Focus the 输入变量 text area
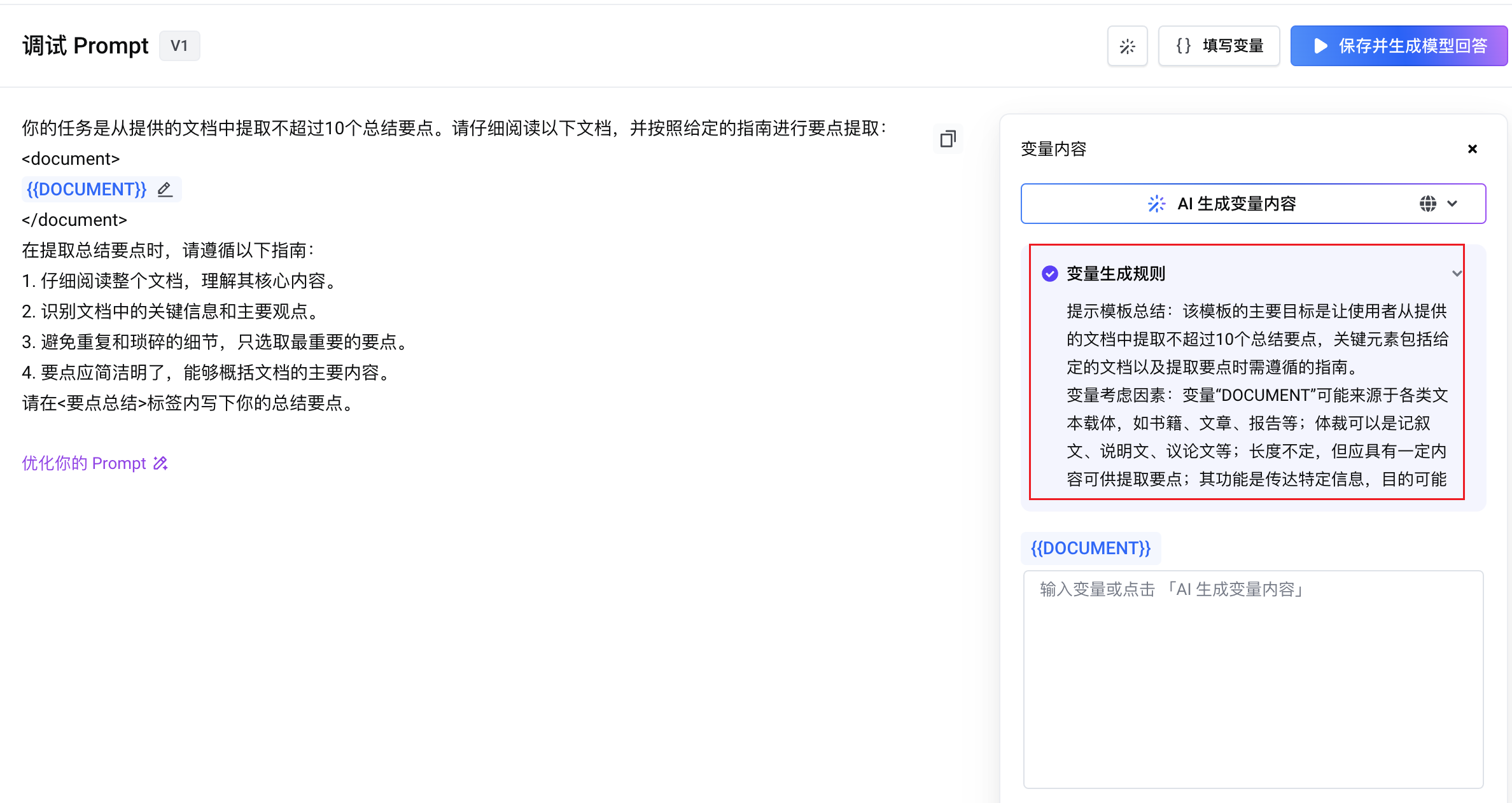The width and height of the screenshot is (1512, 803). click(1252, 679)
